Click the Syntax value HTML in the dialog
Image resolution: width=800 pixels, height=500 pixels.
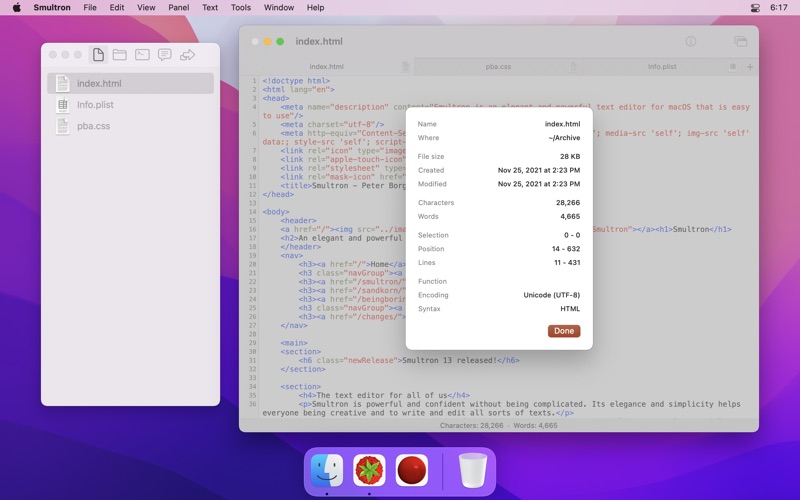[570, 309]
